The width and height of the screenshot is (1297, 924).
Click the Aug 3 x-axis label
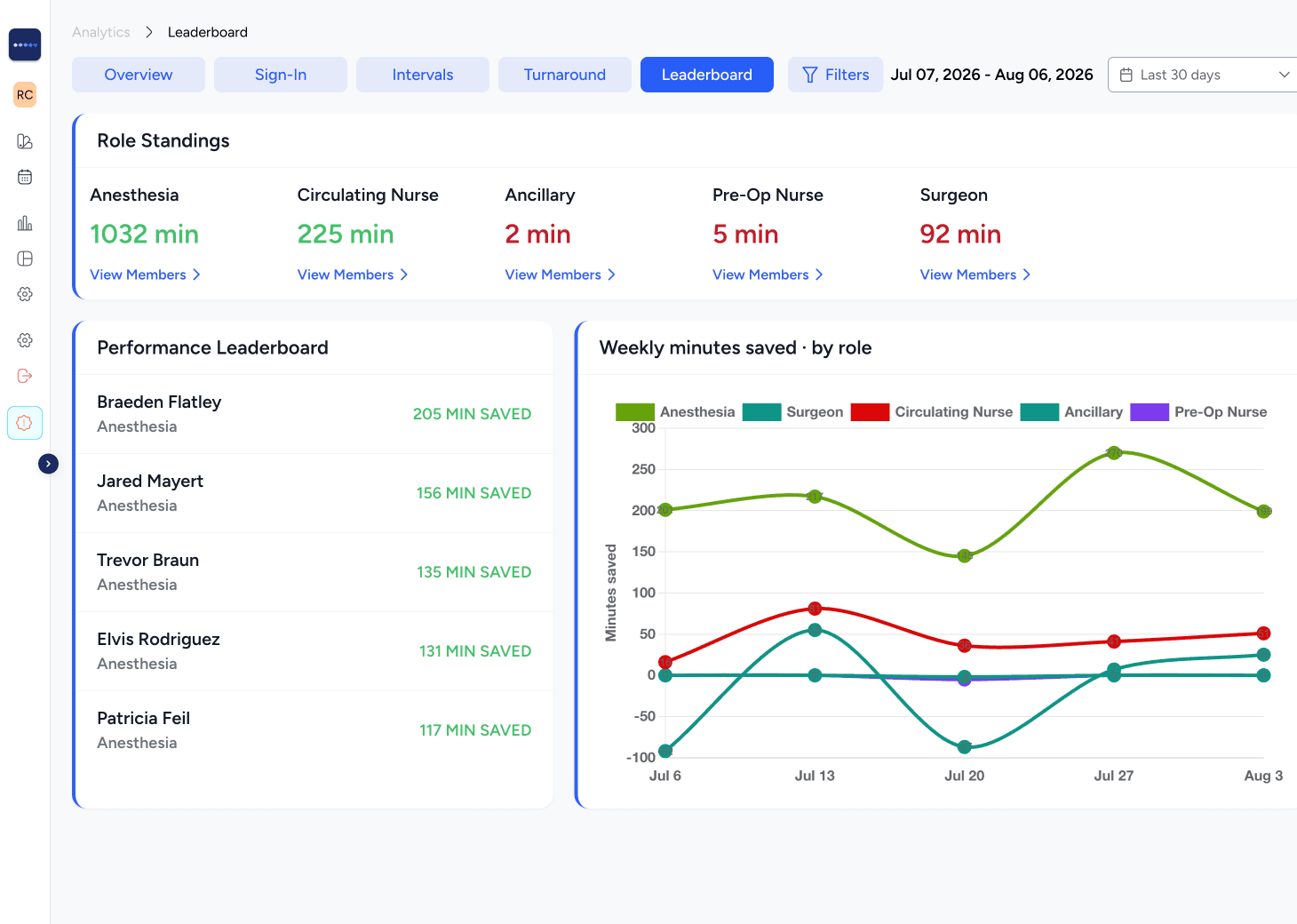click(1263, 776)
